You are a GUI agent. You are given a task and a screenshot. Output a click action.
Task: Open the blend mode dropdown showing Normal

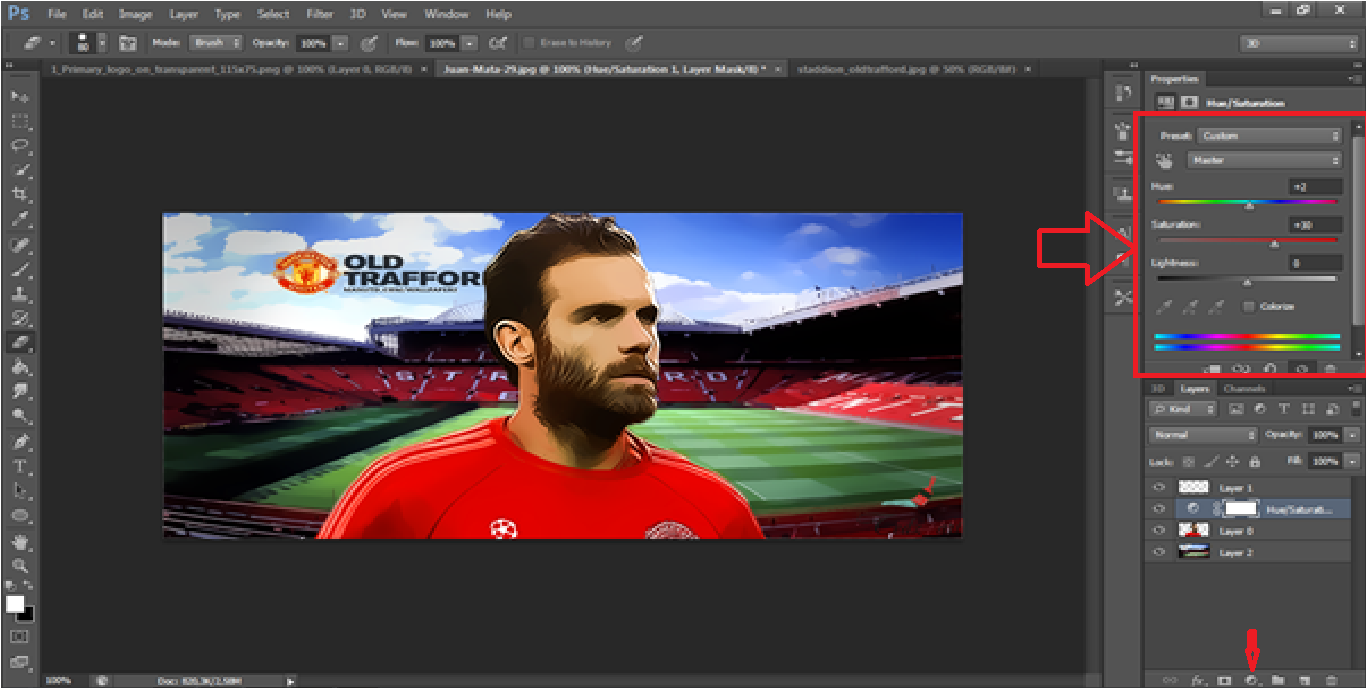tap(1203, 436)
